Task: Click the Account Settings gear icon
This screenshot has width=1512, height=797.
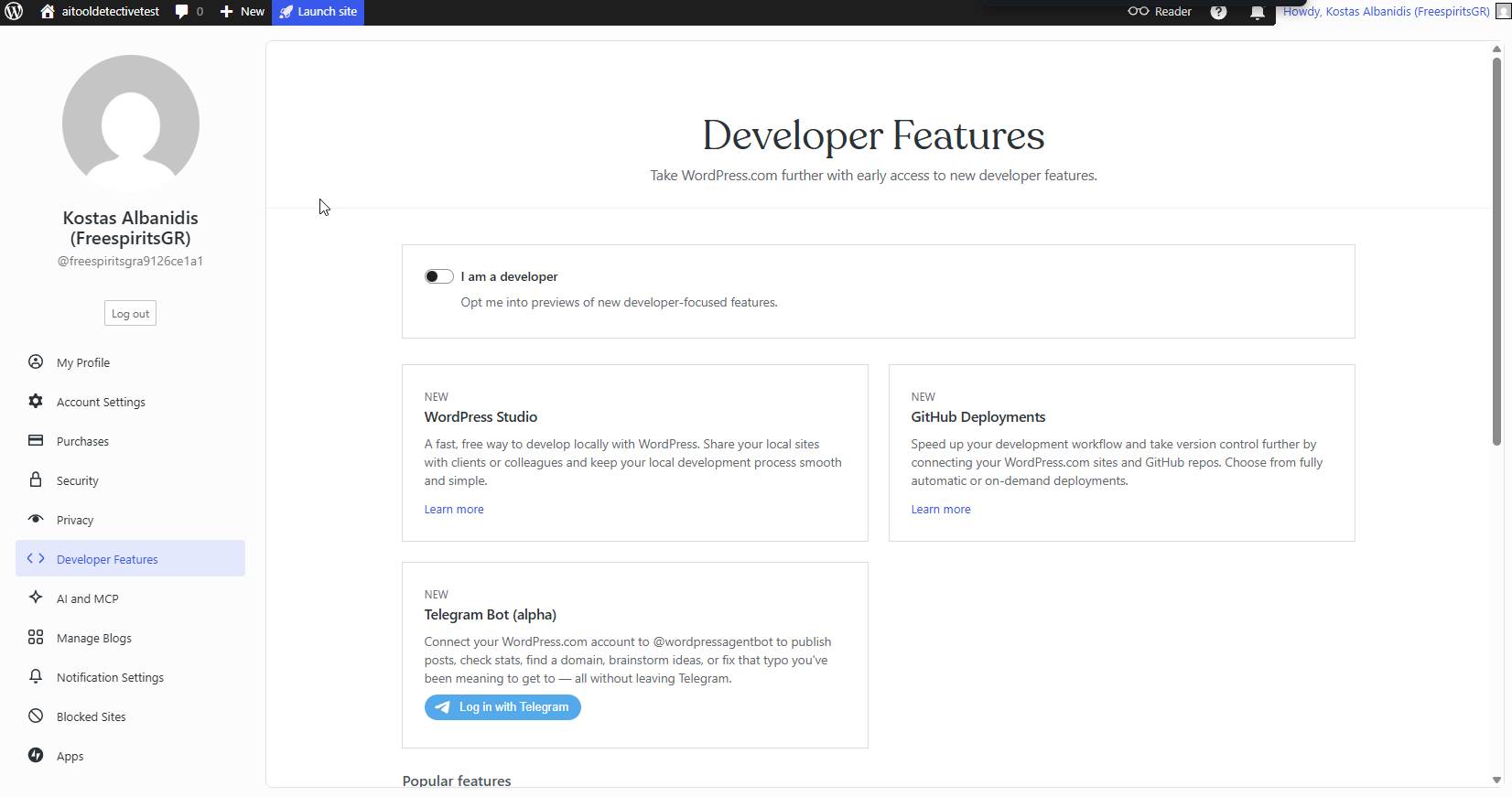Action: (36, 401)
